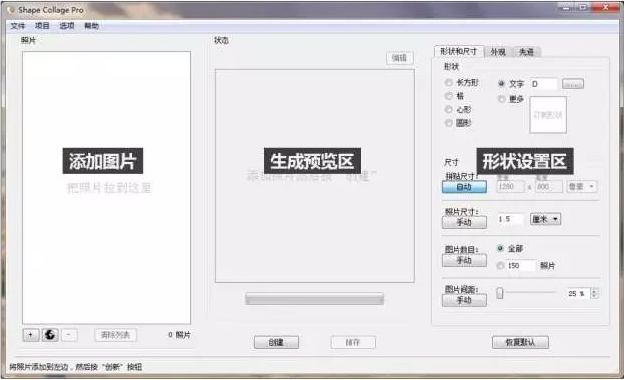Decrease spacing with the stepper down arrow
Screen dimensions: 624x380
(595, 296)
